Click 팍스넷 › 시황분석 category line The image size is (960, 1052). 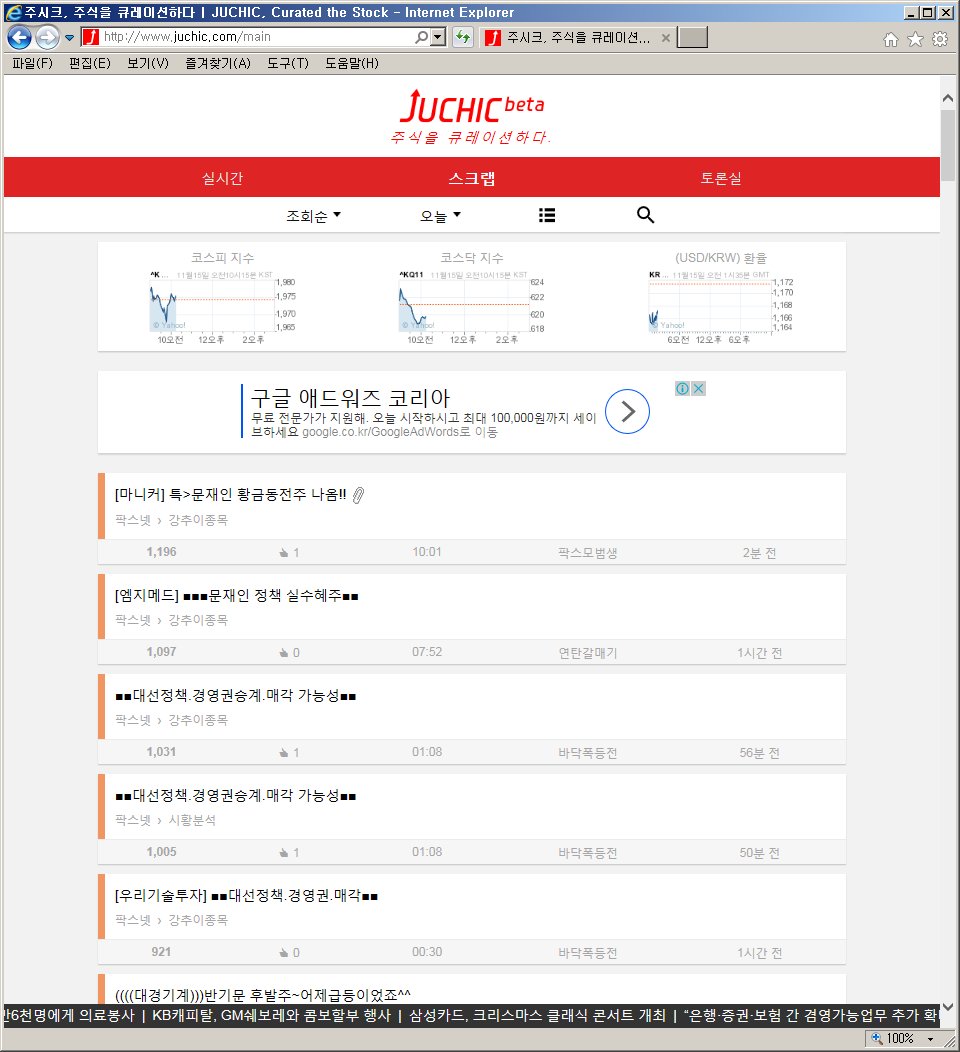(x=165, y=820)
